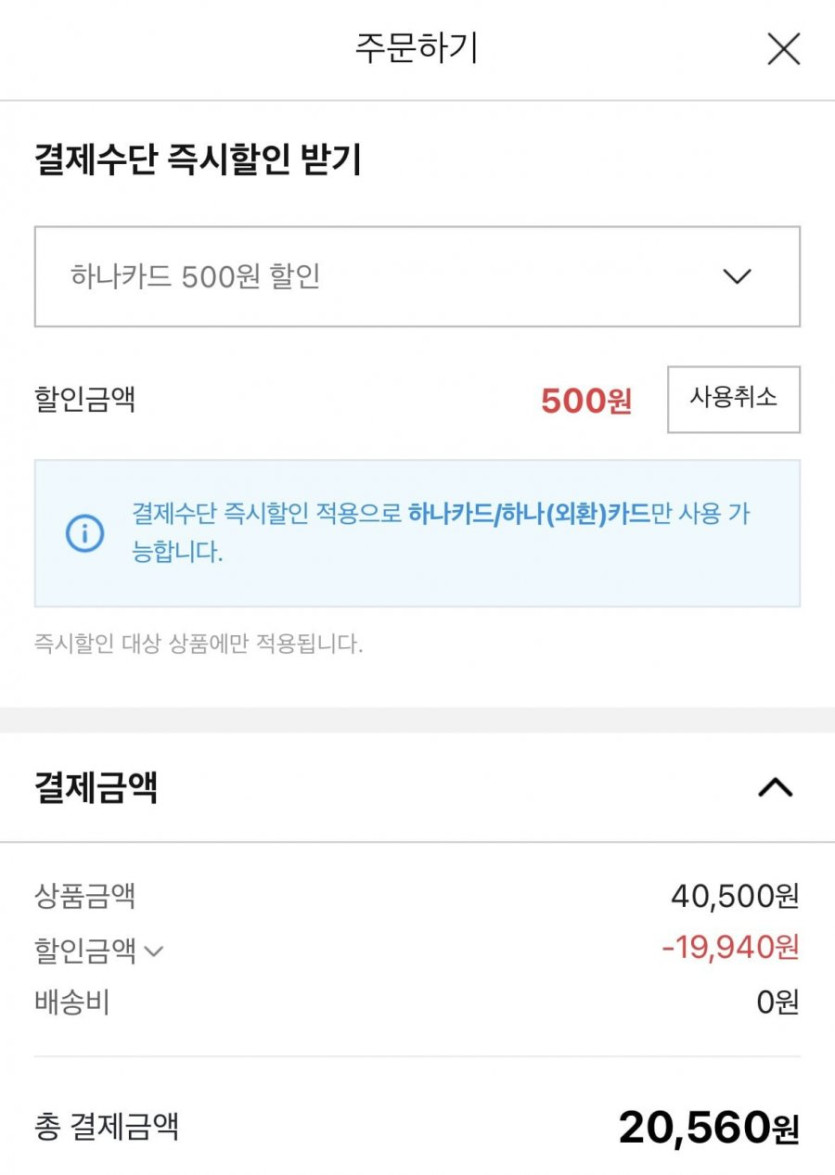
Task: Click the 상품금액 label
Action: (85, 896)
